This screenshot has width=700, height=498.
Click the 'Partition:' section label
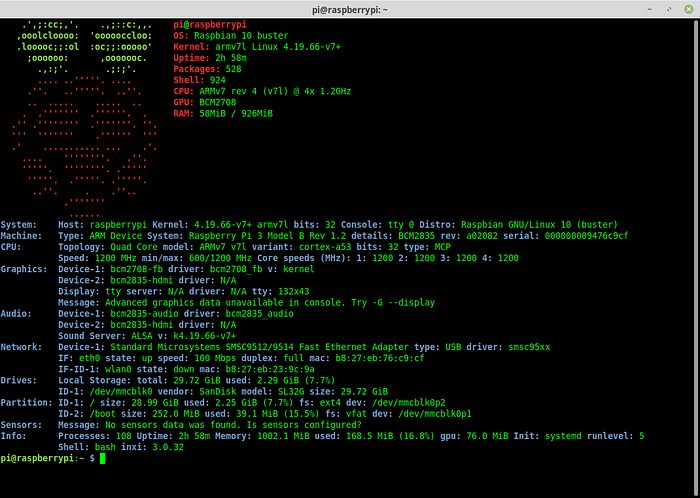click(26, 403)
